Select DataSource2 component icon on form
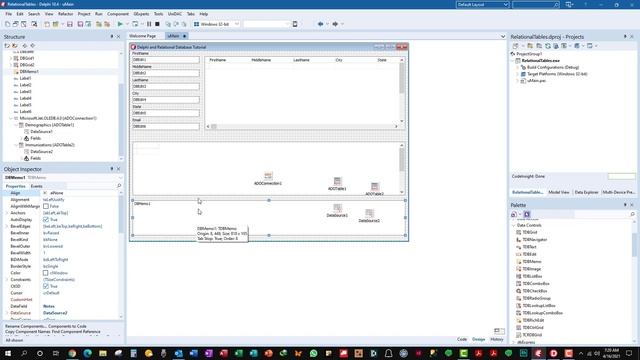This screenshot has height=360, width=640. (369, 213)
